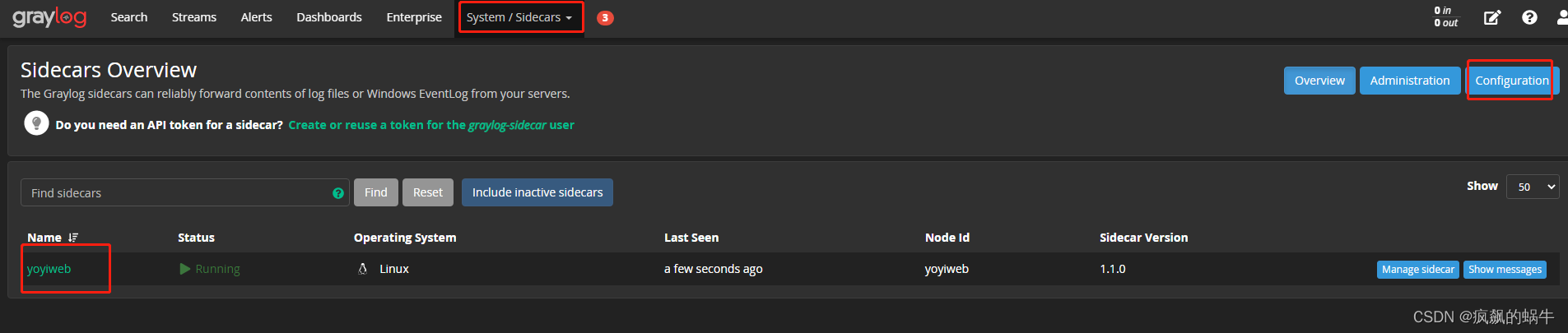1568x333 pixels.
Task: Click the Graylog logo
Action: [x=49, y=17]
